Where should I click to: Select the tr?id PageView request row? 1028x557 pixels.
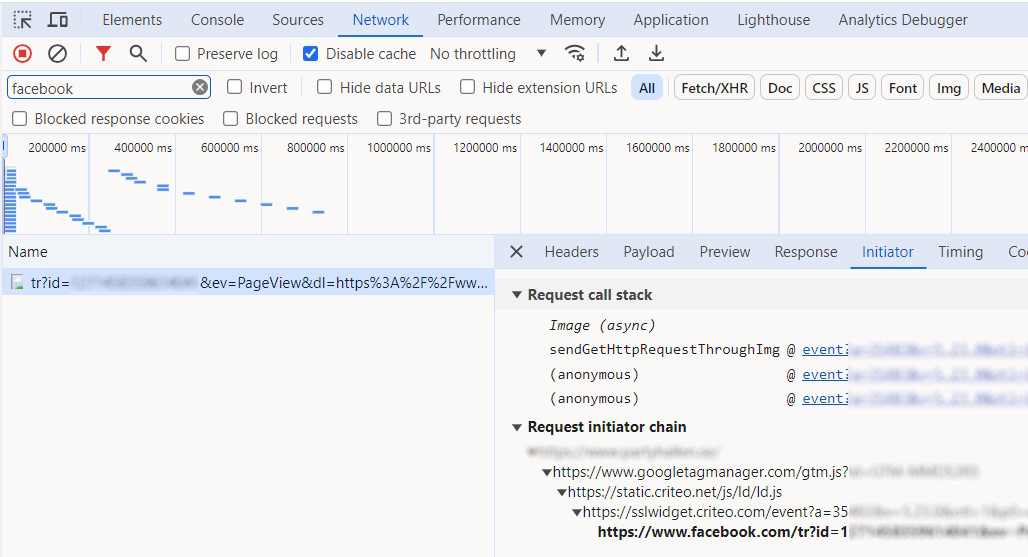(248, 282)
